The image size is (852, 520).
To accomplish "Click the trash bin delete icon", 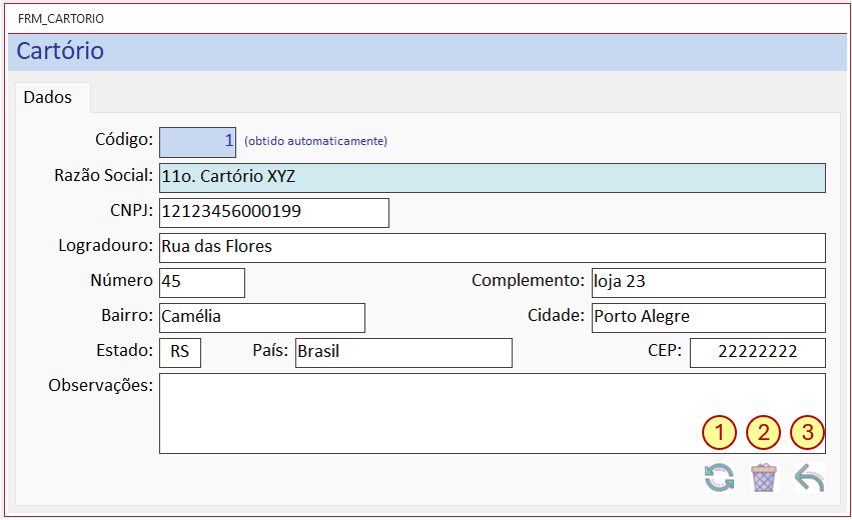I will (764, 478).
